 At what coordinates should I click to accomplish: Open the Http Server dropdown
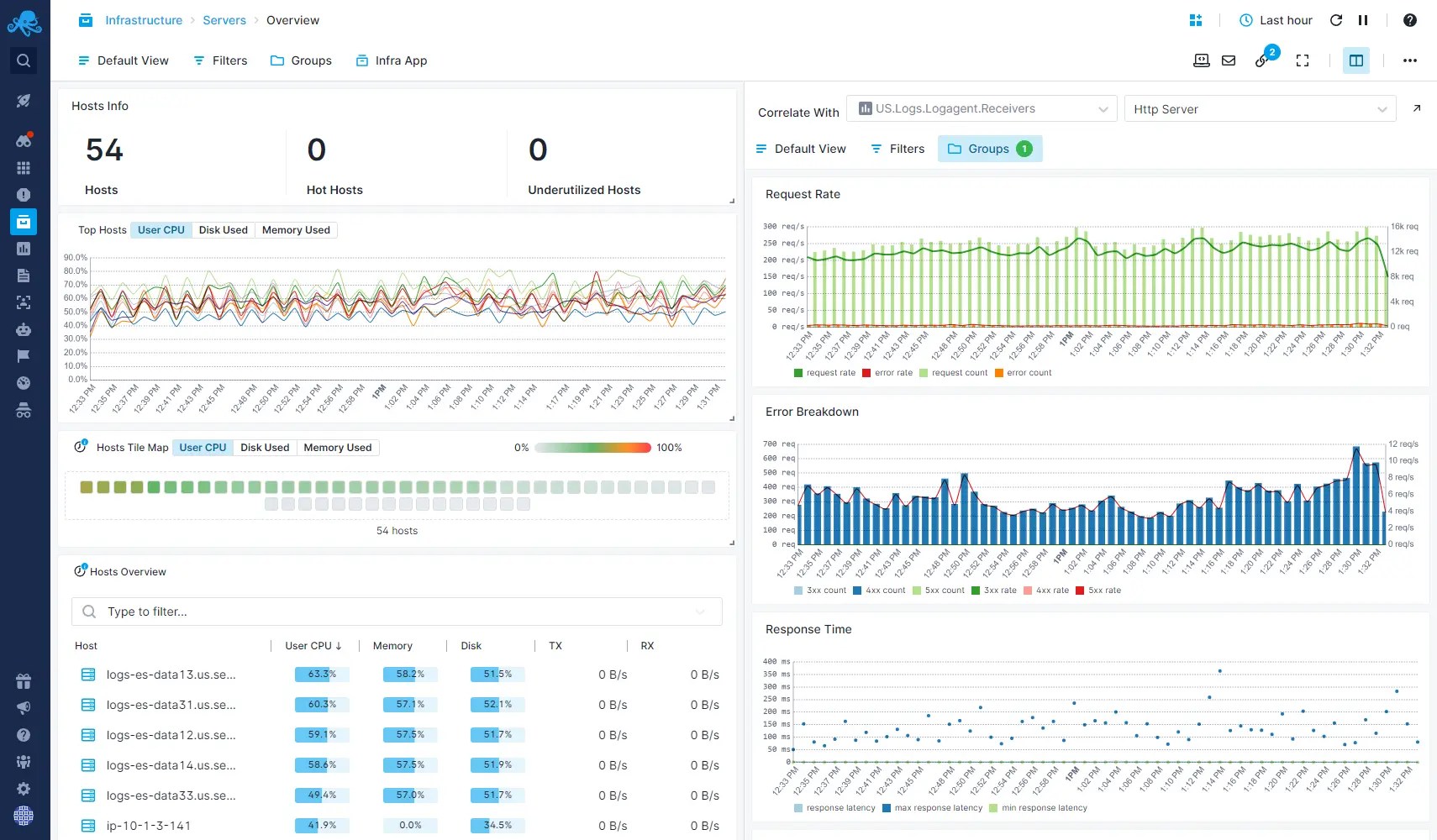point(1259,108)
